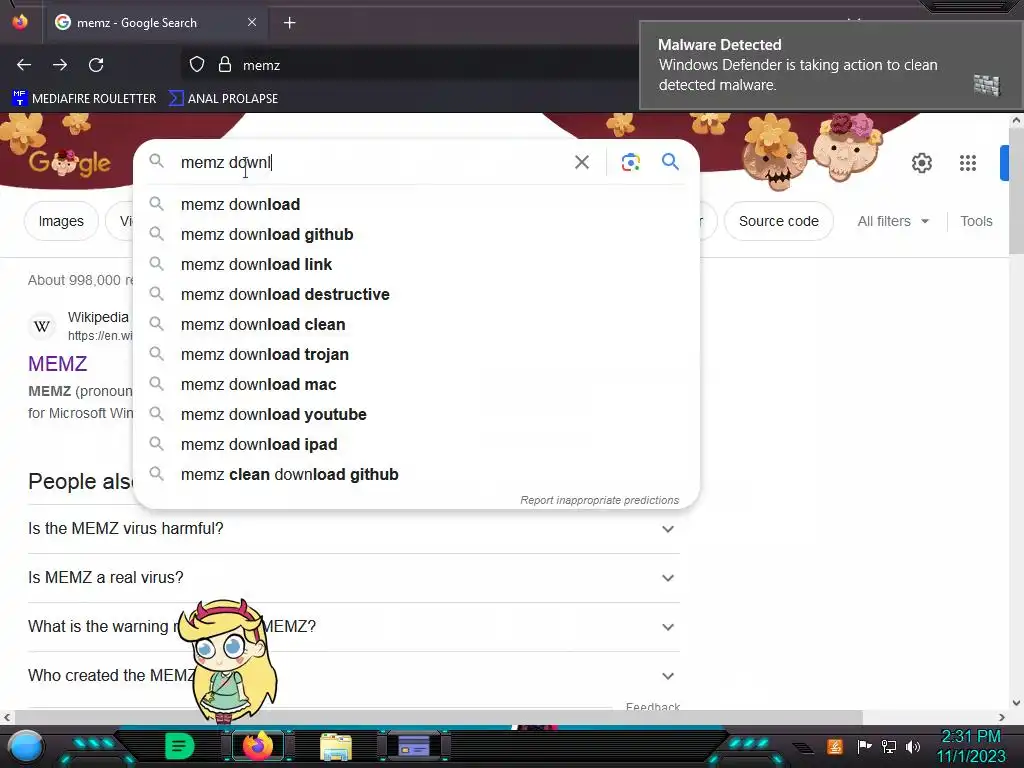Clear the search box with the X icon
The width and height of the screenshot is (1024, 768).
tap(581, 162)
